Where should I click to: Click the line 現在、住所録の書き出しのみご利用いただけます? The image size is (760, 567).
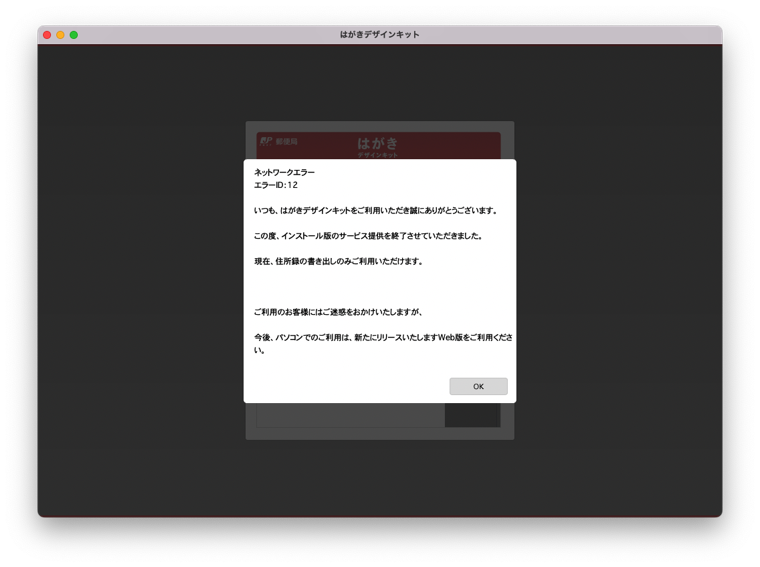(x=339, y=261)
